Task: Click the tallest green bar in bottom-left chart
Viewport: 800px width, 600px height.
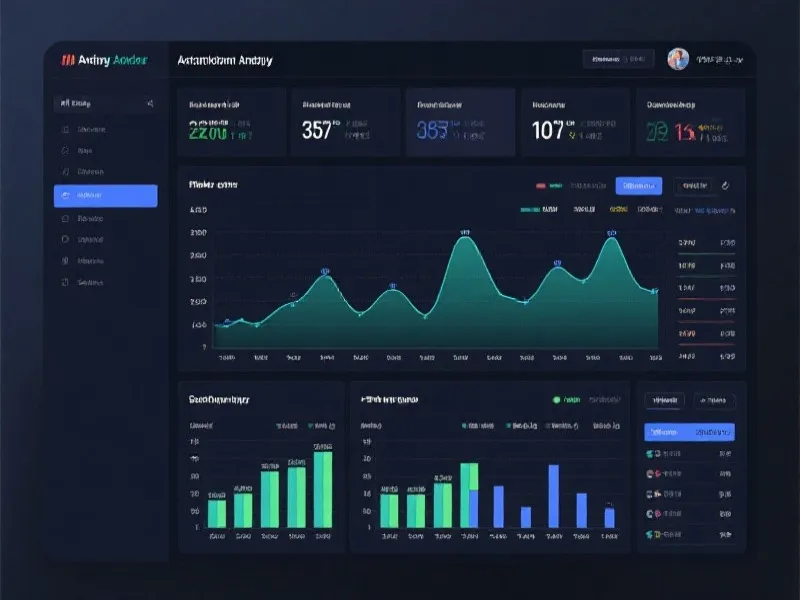Action: (x=323, y=489)
